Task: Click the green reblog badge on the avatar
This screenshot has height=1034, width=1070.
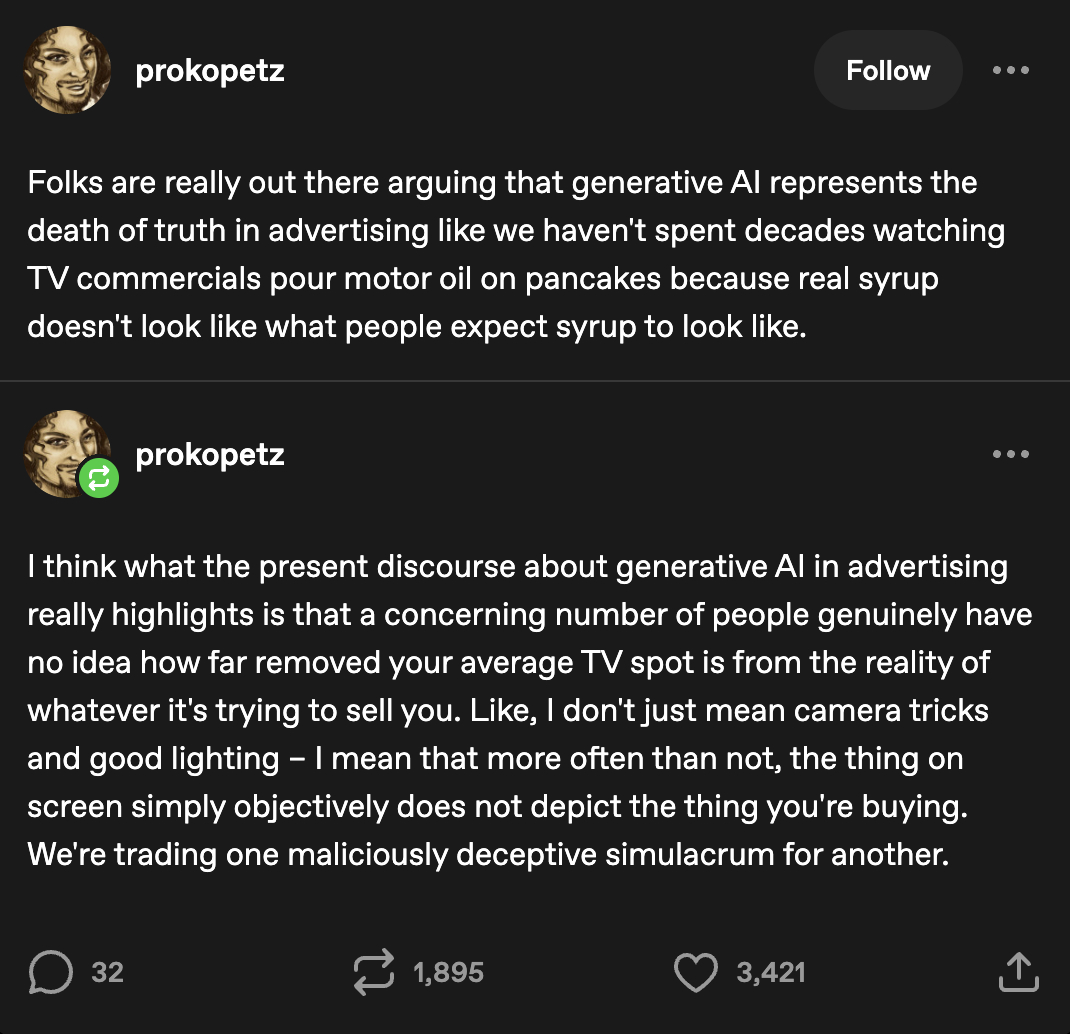Action: coord(98,479)
